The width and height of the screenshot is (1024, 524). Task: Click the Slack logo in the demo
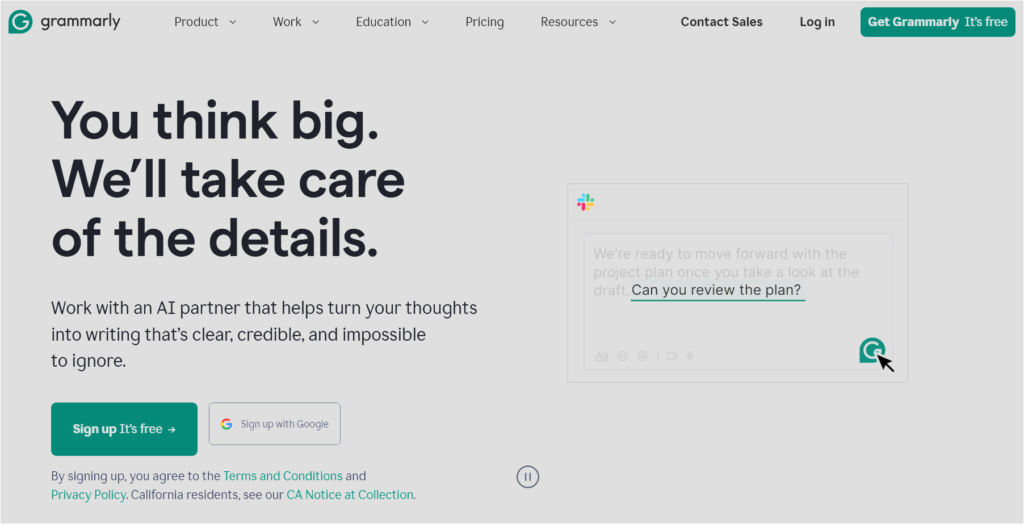point(586,203)
